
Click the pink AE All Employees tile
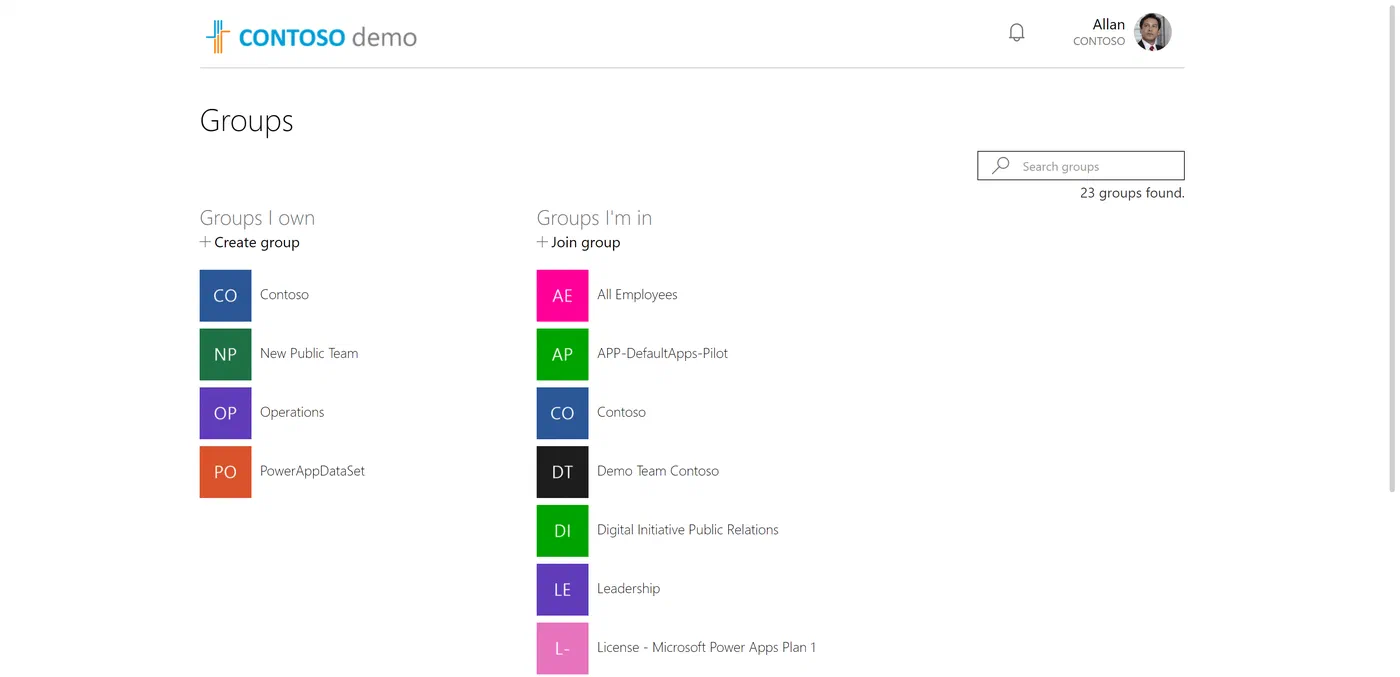[x=562, y=295]
